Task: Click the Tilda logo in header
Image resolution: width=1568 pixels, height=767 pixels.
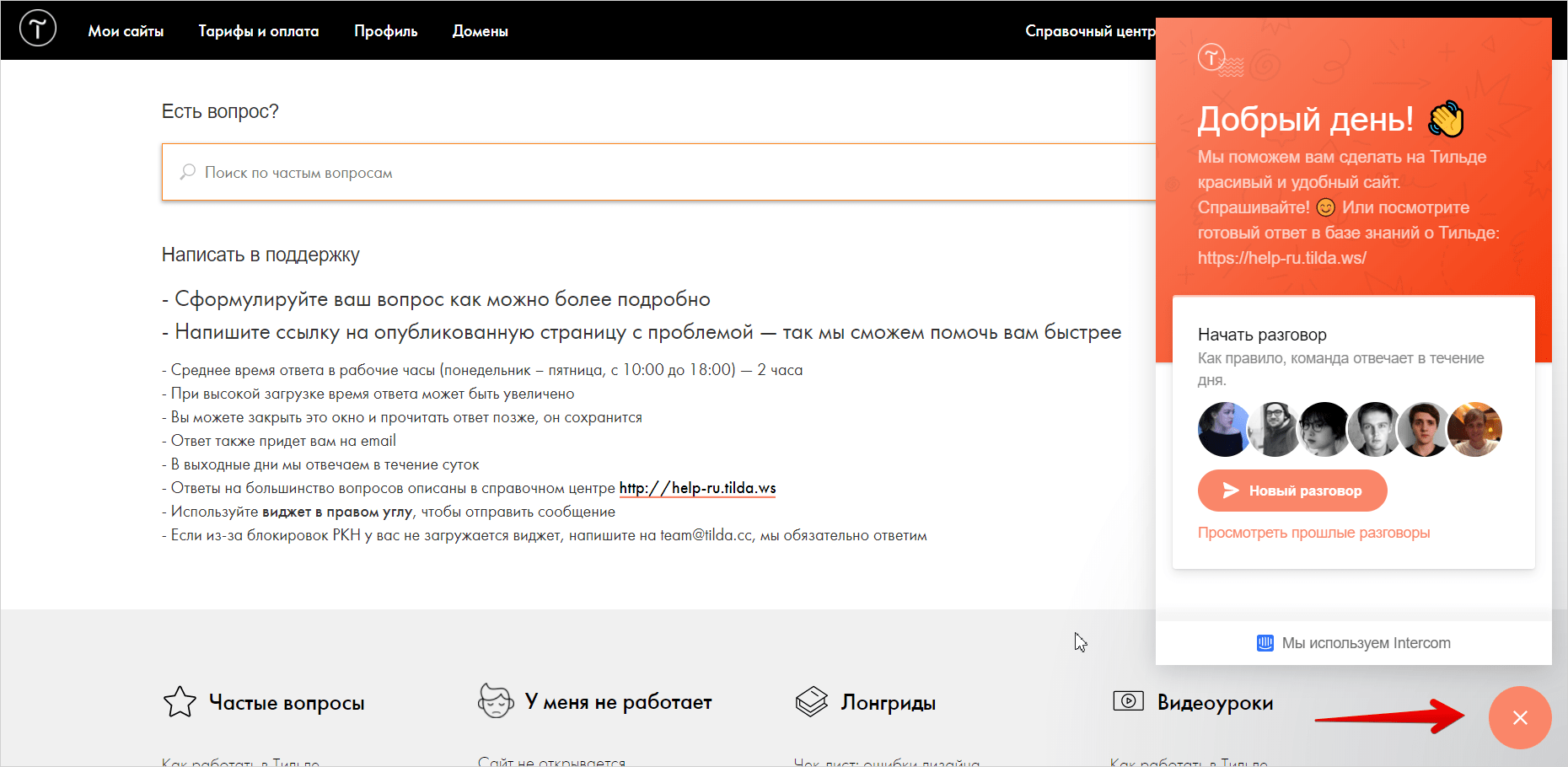Action: (x=38, y=29)
